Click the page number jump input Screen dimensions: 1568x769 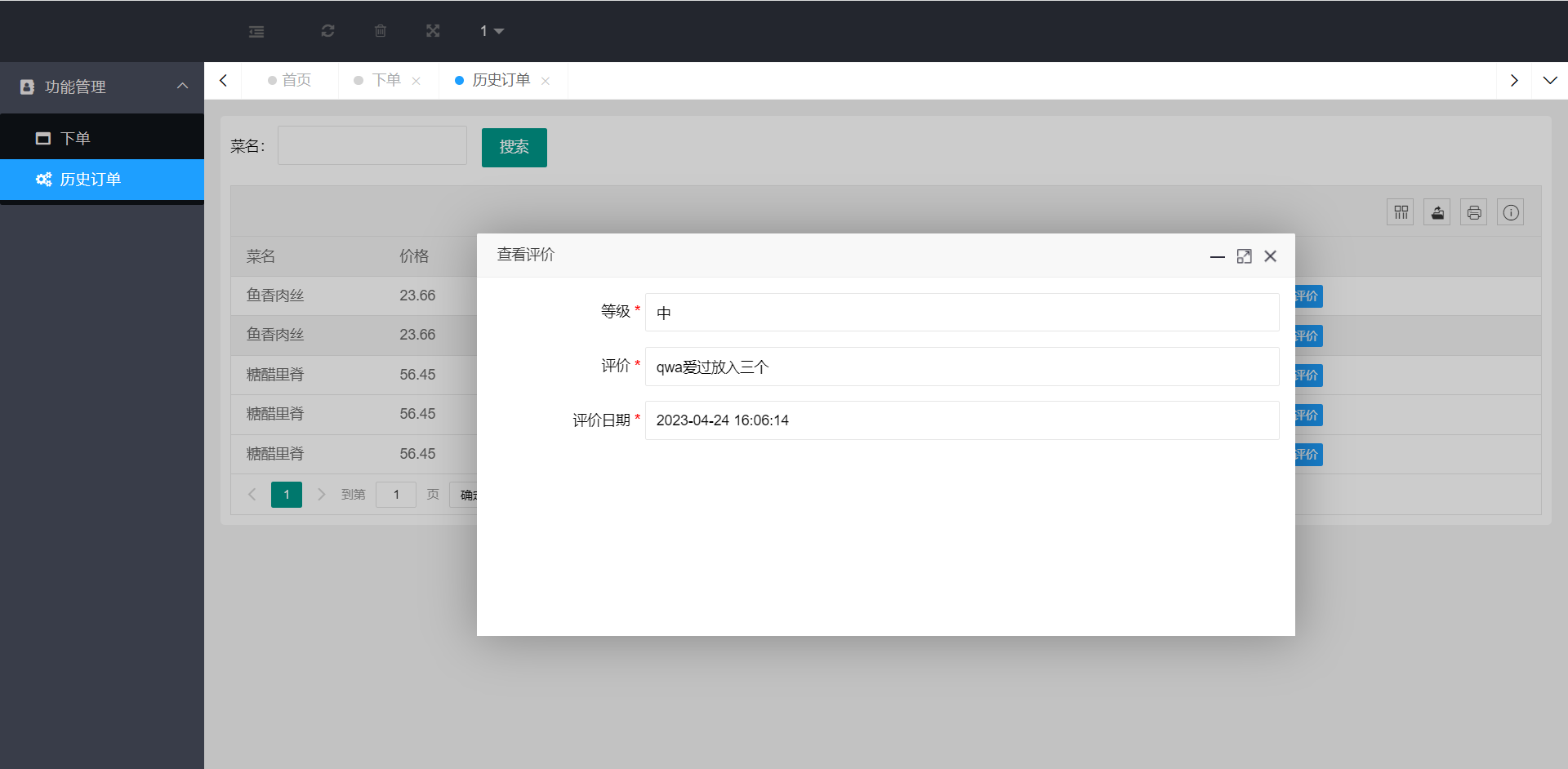click(396, 495)
